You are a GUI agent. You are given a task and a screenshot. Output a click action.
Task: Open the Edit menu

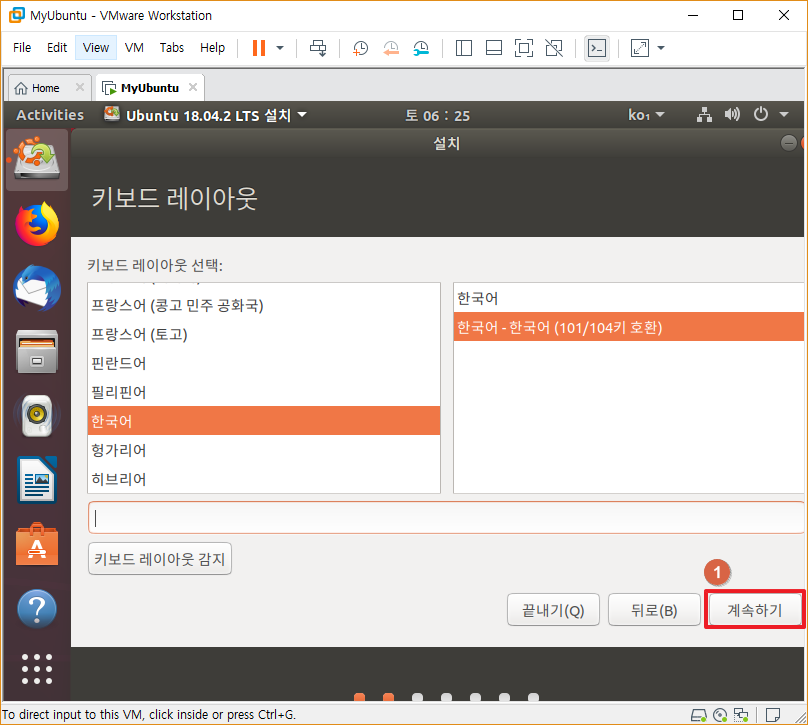pyautogui.click(x=57, y=47)
